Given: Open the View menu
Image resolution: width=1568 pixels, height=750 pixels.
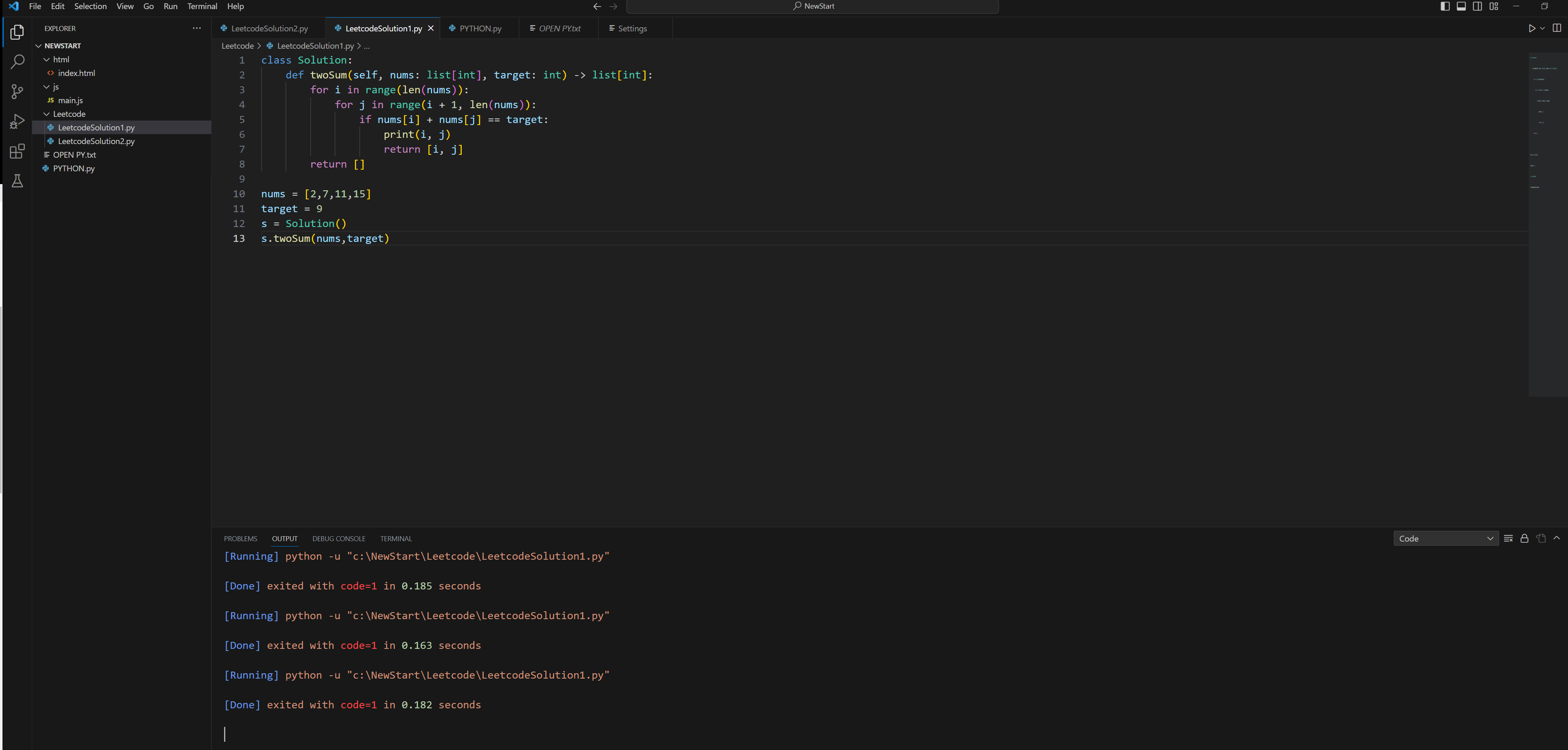Looking at the screenshot, I should [125, 6].
